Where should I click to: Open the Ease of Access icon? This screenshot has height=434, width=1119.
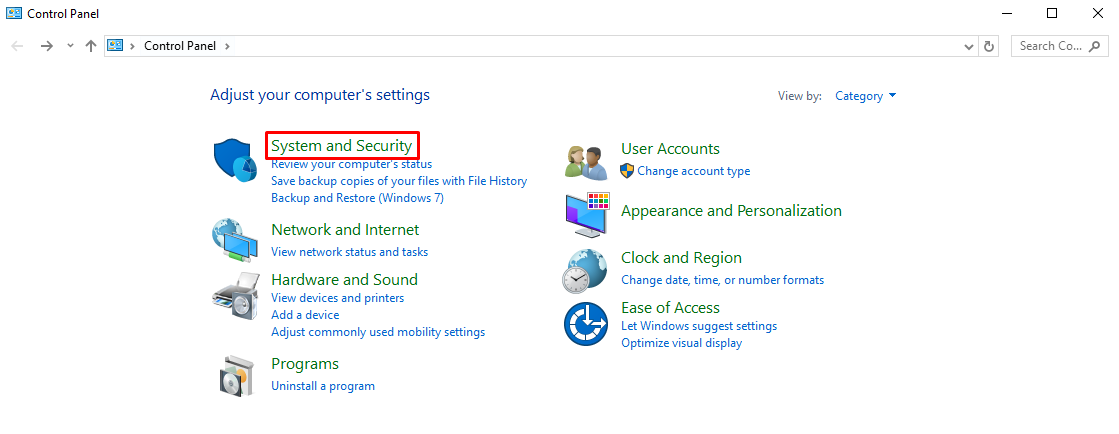[x=585, y=324]
